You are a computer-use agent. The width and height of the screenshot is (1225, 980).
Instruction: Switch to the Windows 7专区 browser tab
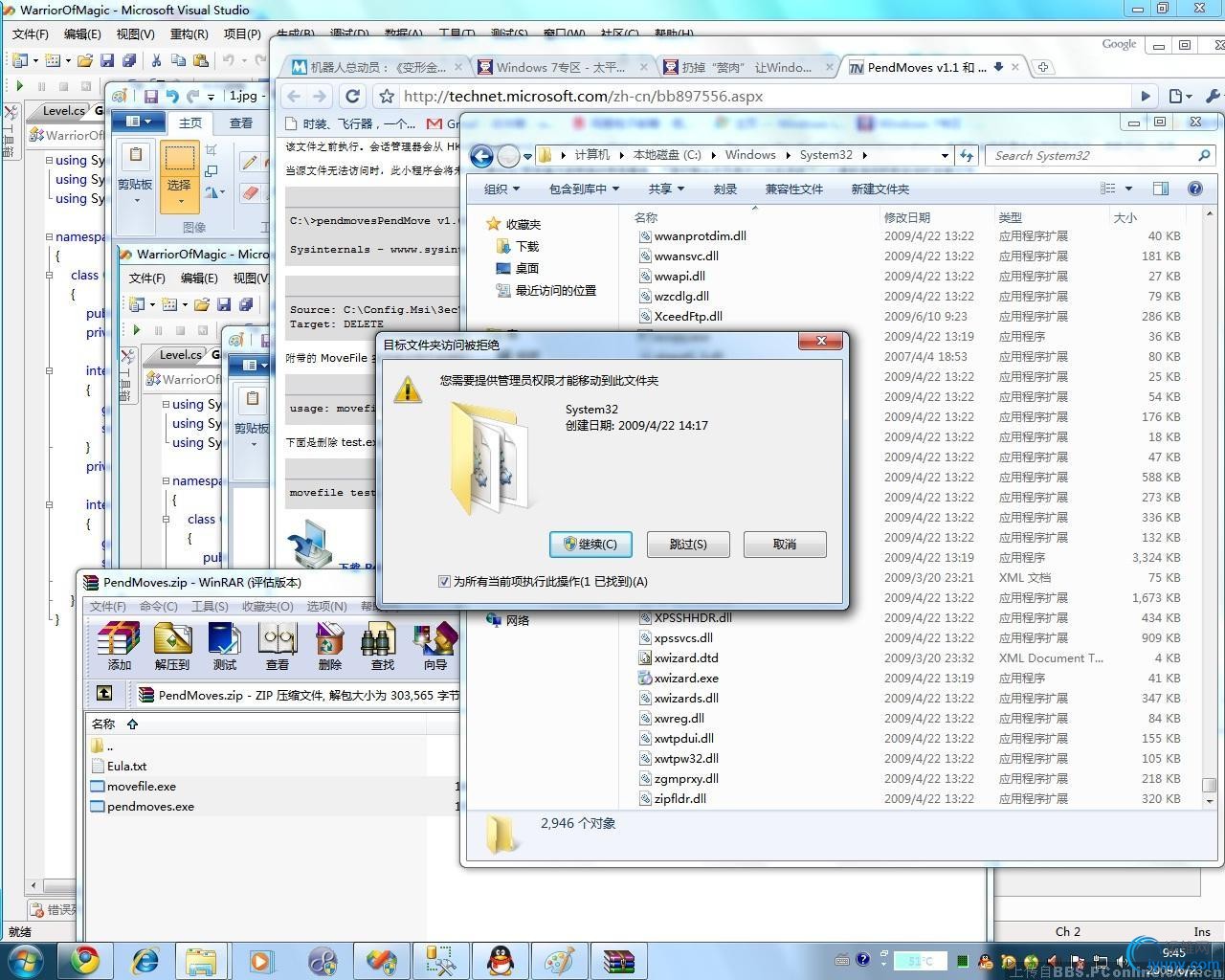[560, 67]
